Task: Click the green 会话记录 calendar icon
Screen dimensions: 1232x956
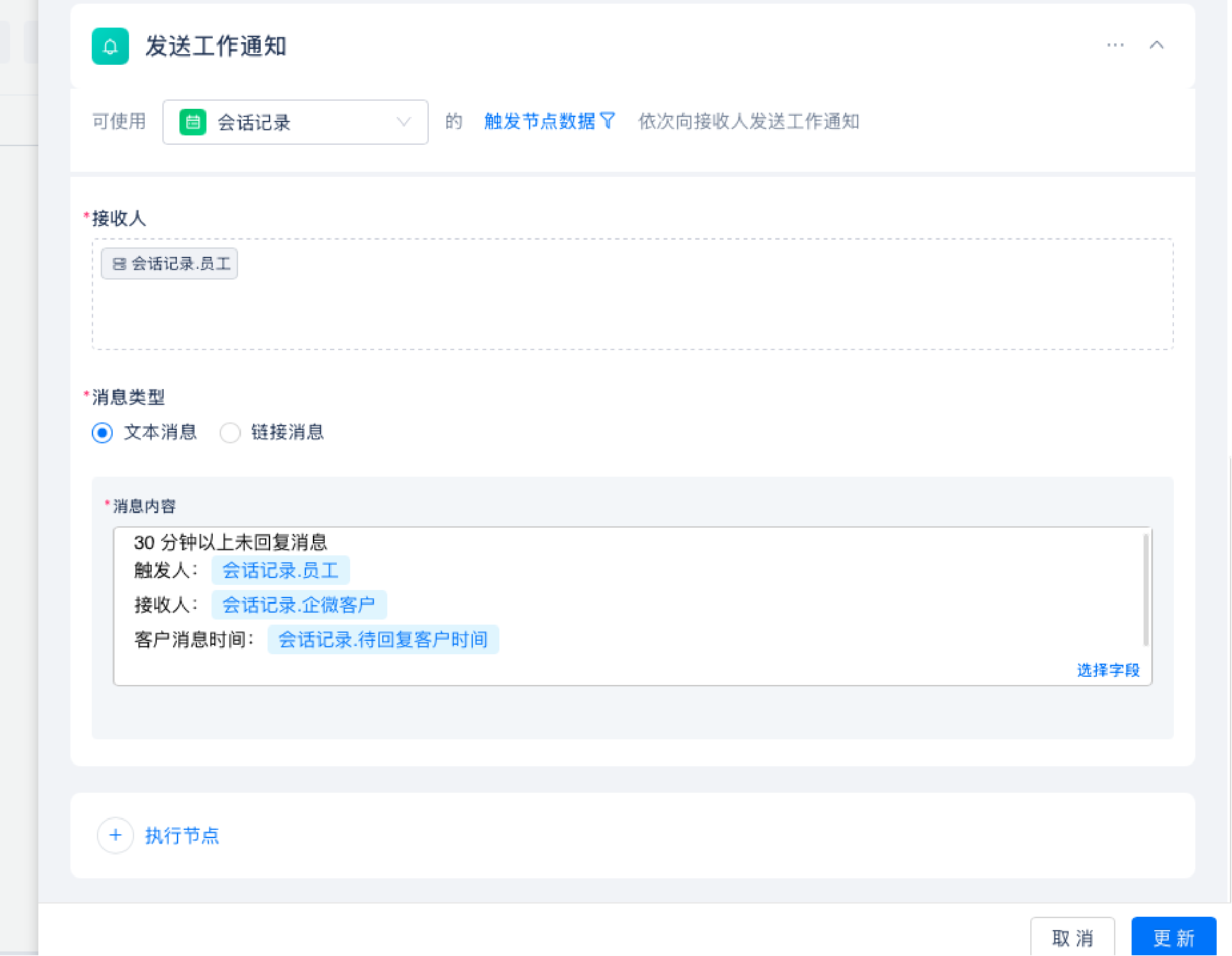Action: tap(193, 122)
